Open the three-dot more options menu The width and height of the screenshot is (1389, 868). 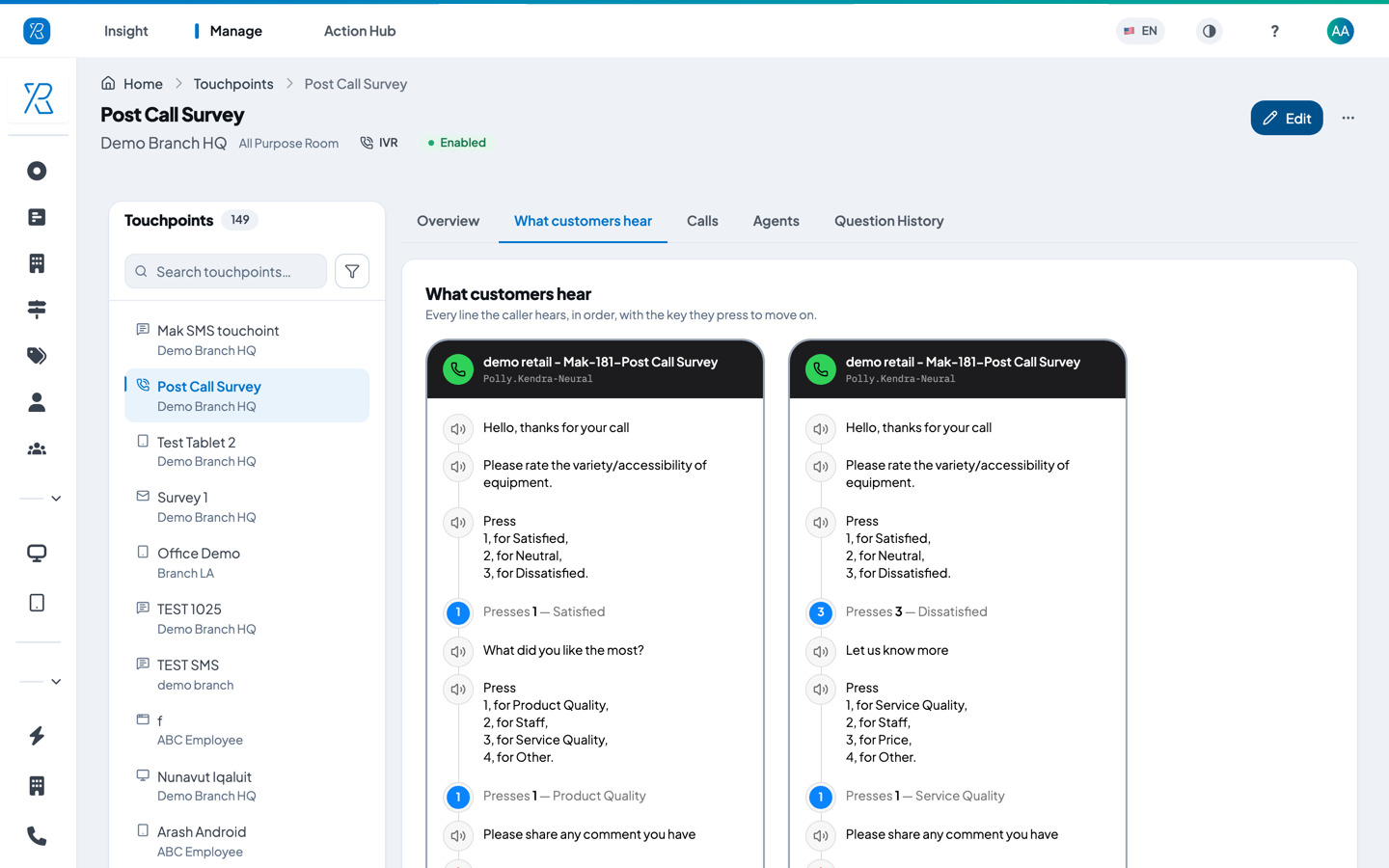pos(1348,118)
